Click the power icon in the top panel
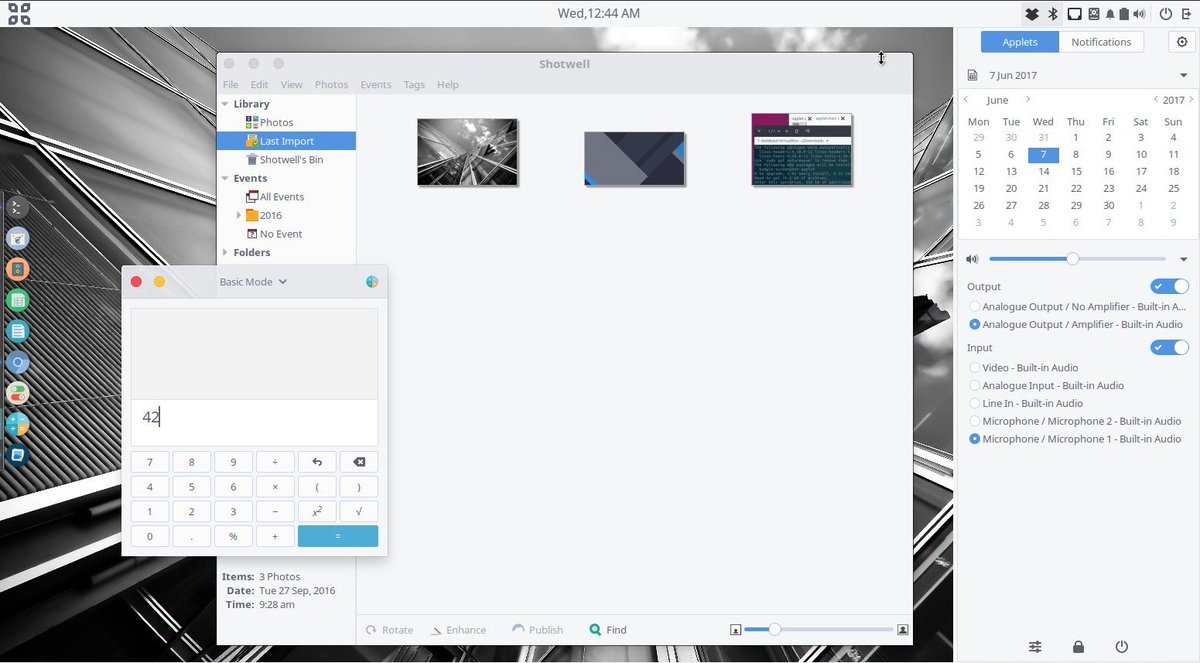Image resolution: width=1200 pixels, height=663 pixels. pyautogui.click(x=1165, y=13)
